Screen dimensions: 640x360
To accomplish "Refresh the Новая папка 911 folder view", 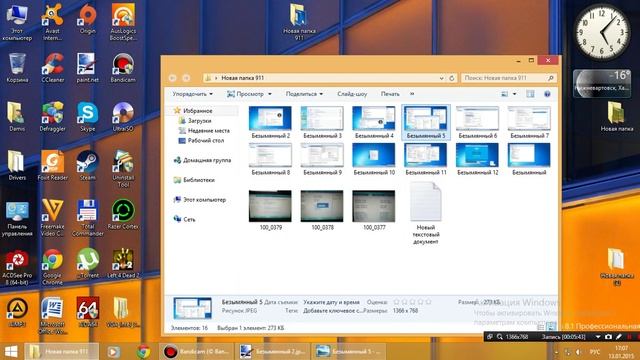I will pyautogui.click(x=451, y=78).
